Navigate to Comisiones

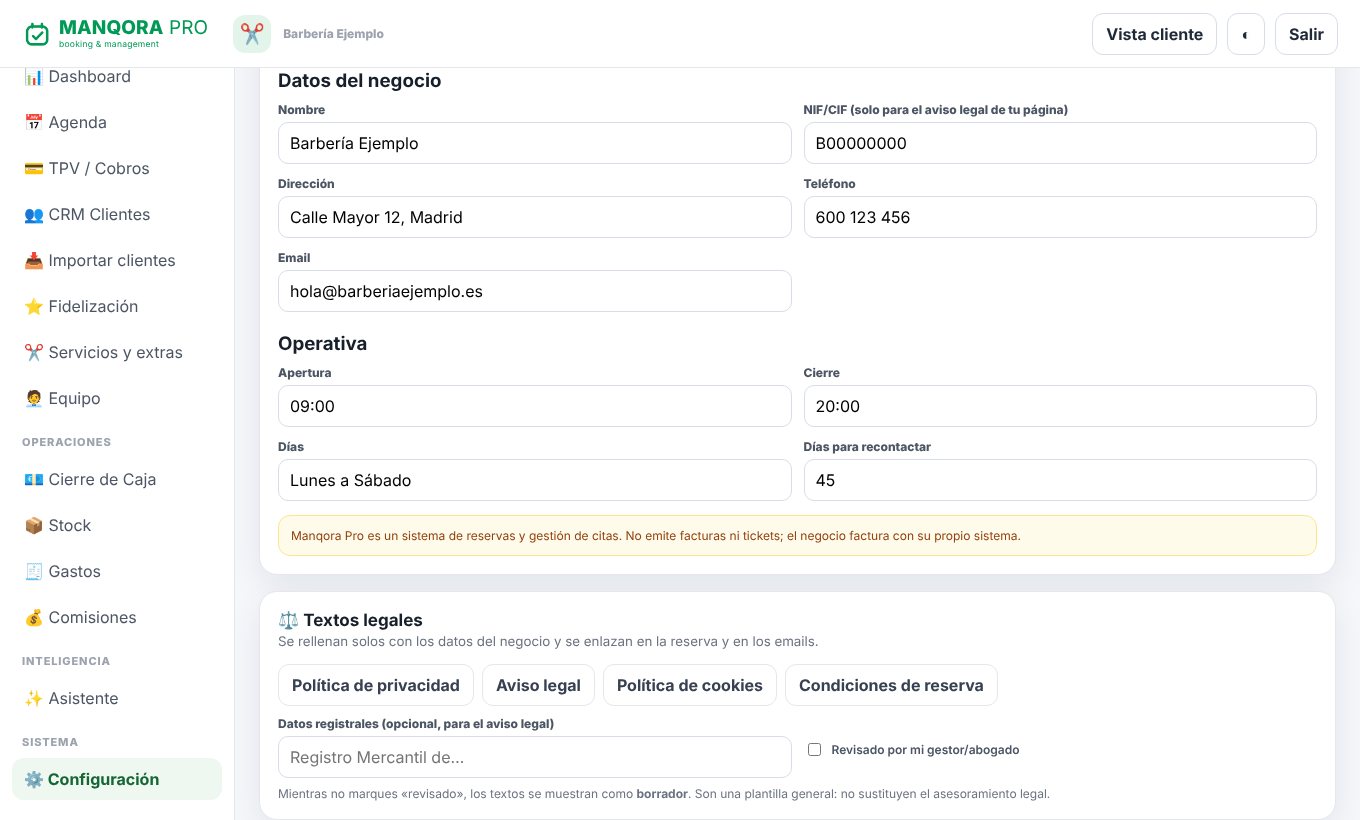click(117, 618)
